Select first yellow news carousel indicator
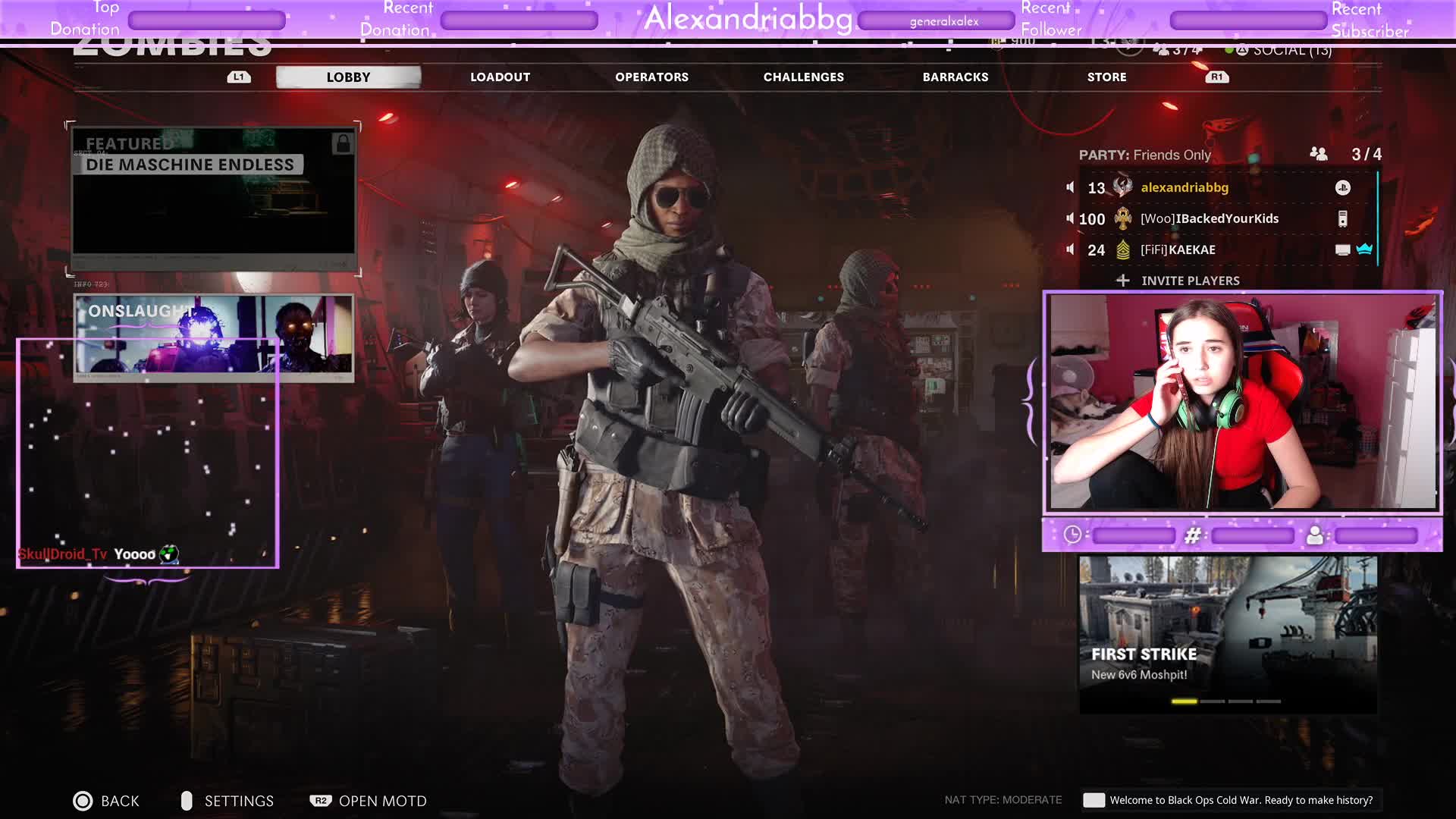Viewport: 1456px width, 819px height. [1184, 701]
